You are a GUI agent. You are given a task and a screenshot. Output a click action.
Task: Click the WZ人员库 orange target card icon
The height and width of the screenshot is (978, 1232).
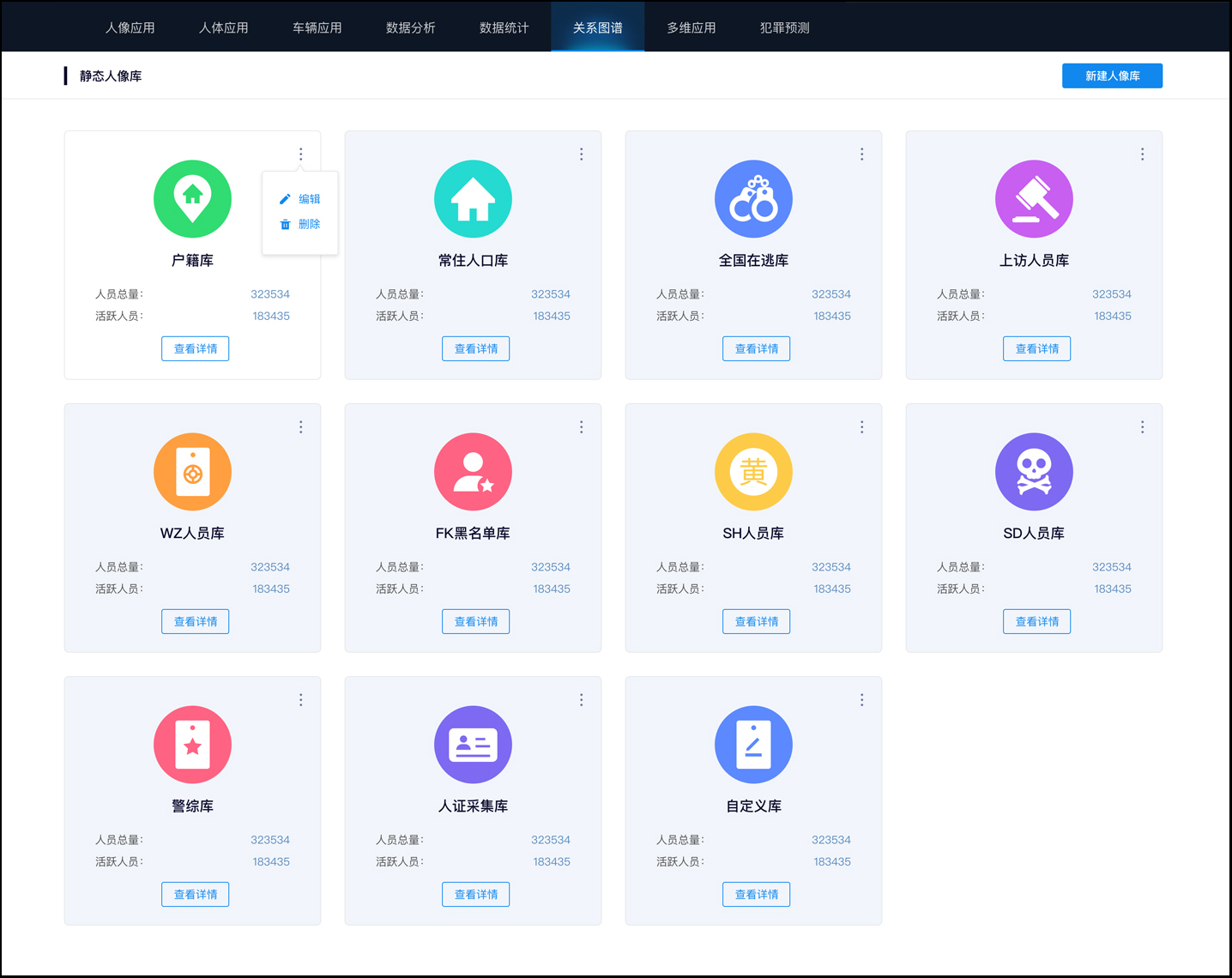[x=192, y=472]
